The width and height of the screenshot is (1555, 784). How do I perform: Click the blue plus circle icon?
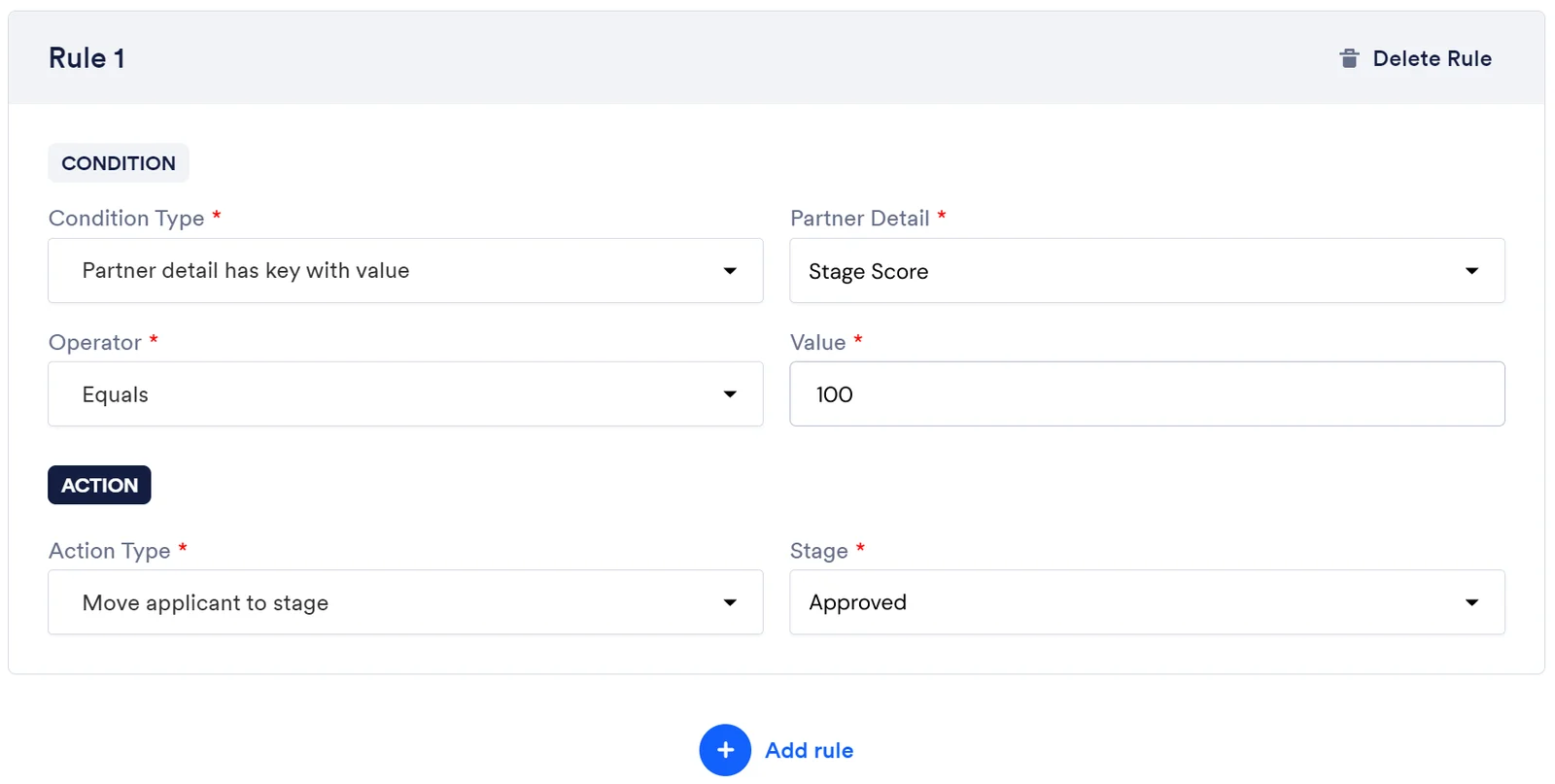click(x=725, y=750)
